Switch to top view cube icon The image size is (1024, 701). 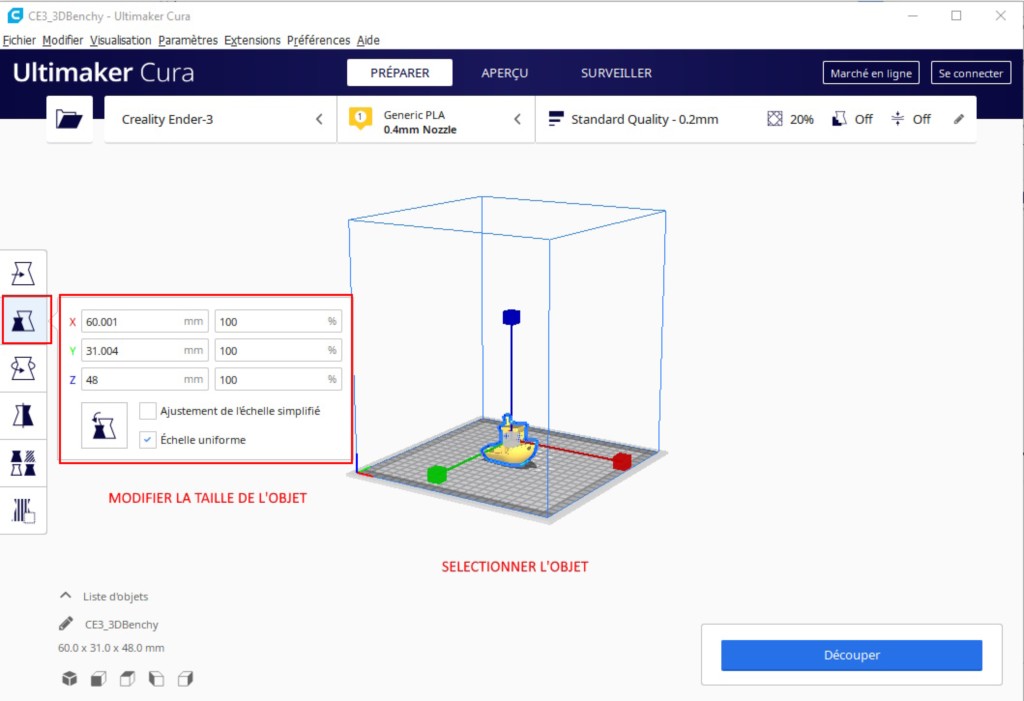[127, 678]
